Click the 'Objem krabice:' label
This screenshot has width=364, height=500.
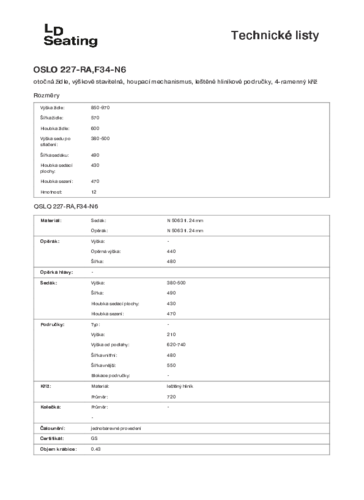pos(58,449)
